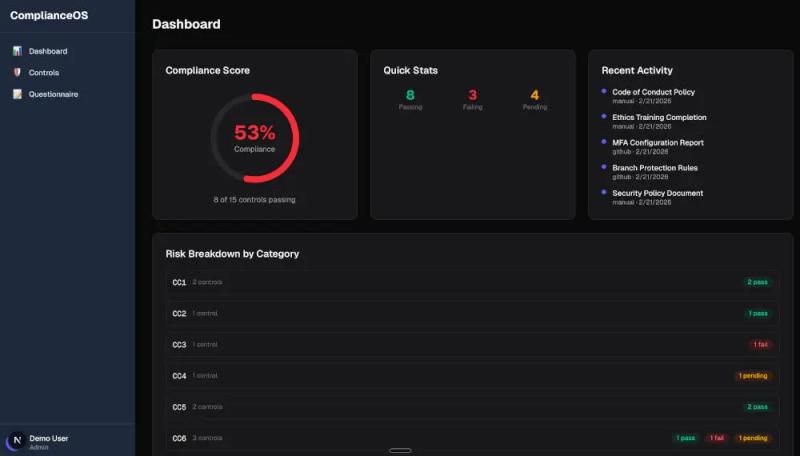Open Security Policy Document activity

658,193
